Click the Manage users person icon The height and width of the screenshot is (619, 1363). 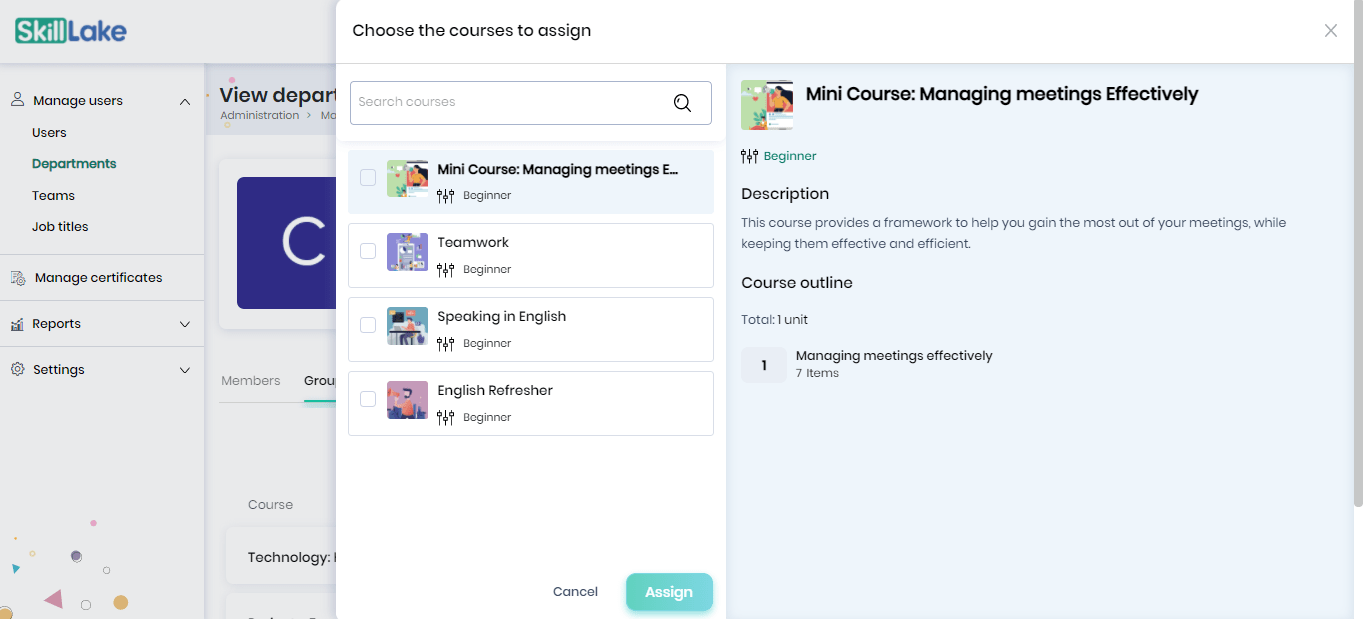point(17,100)
